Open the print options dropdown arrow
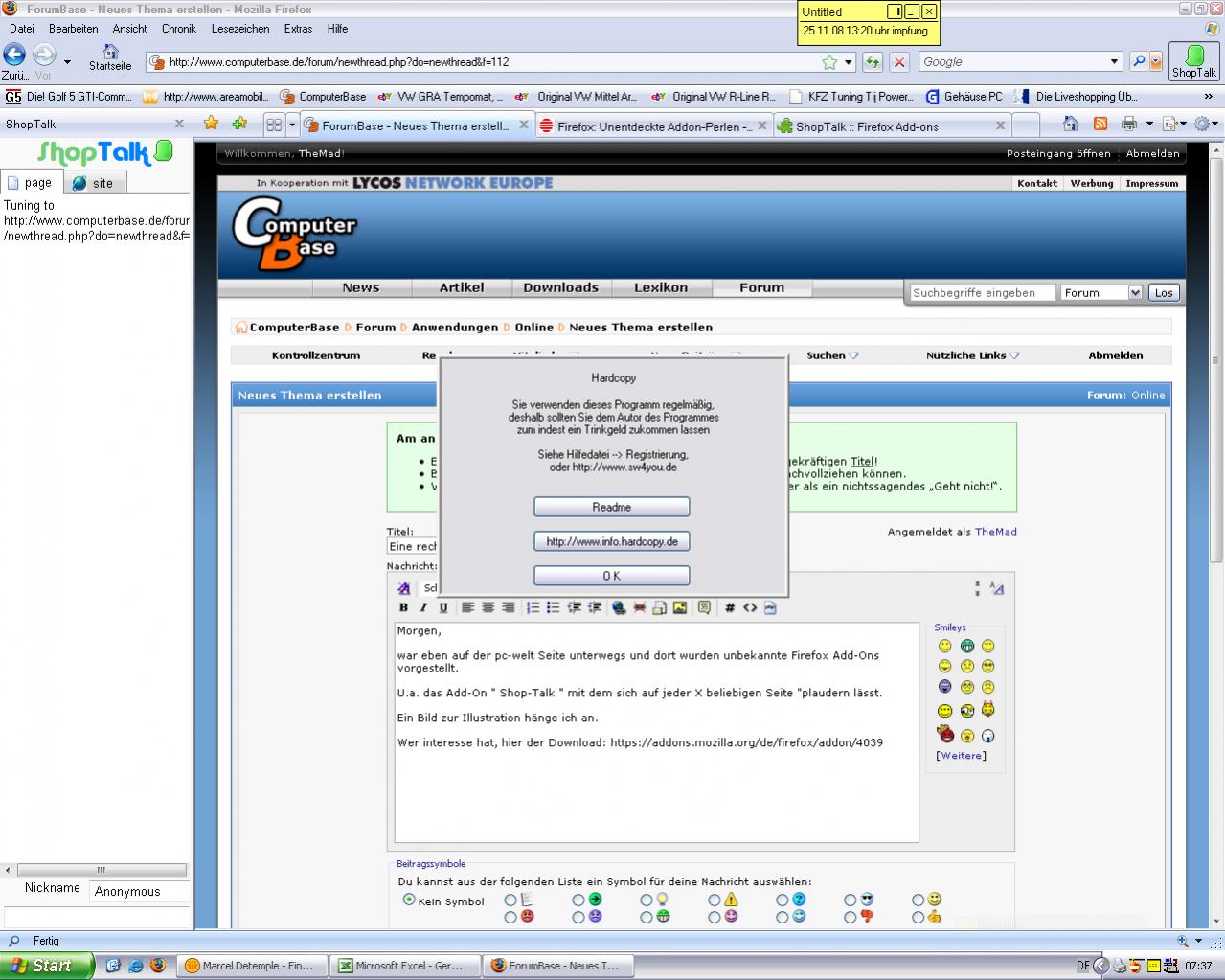This screenshot has width=1225, height=980. [1149, 124]
